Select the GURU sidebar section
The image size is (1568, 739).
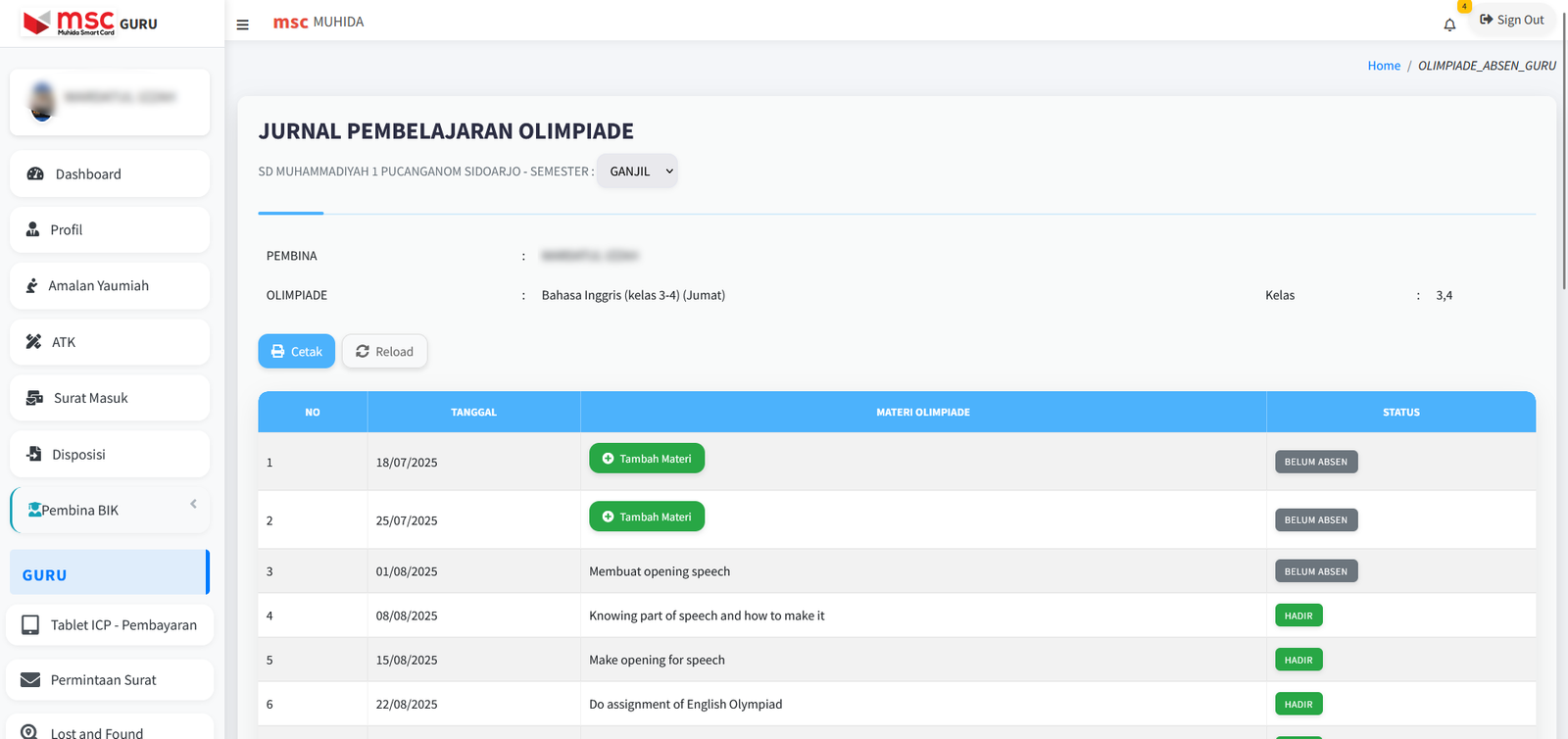pos(110,572)
